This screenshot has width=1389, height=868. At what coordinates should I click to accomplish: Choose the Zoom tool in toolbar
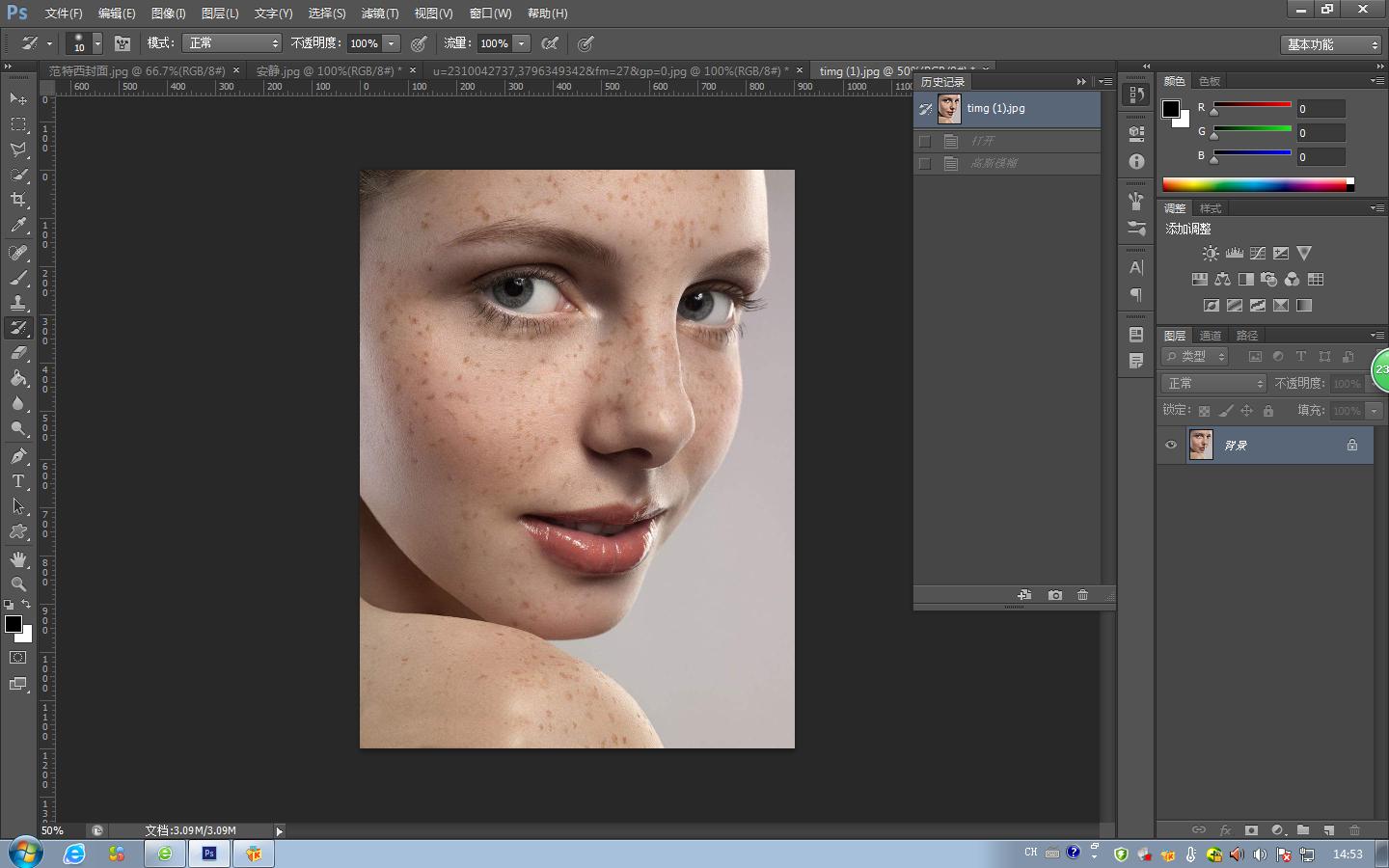[x=18, y=584]
